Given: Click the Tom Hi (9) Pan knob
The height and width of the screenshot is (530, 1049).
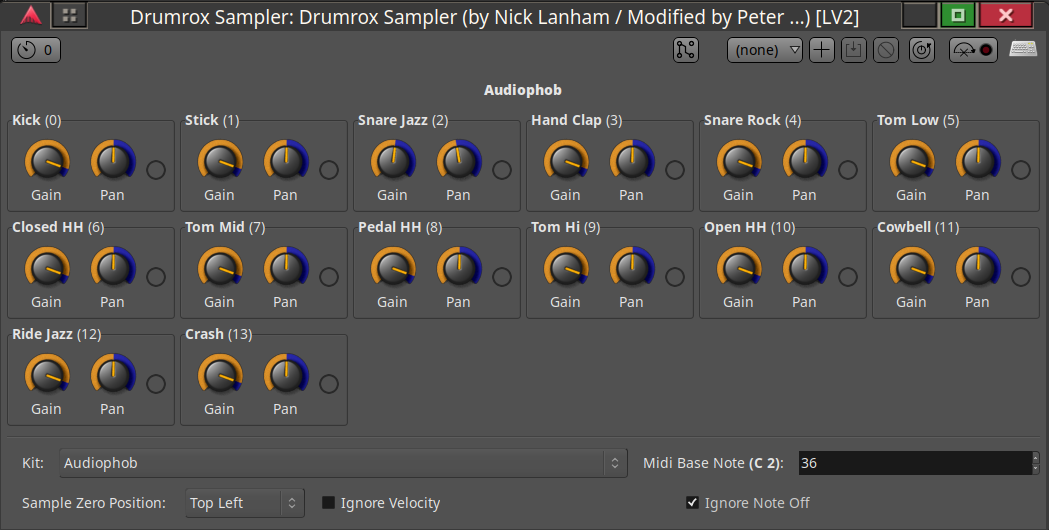Looking at the screenshot, I should click(x=632, y=268).
